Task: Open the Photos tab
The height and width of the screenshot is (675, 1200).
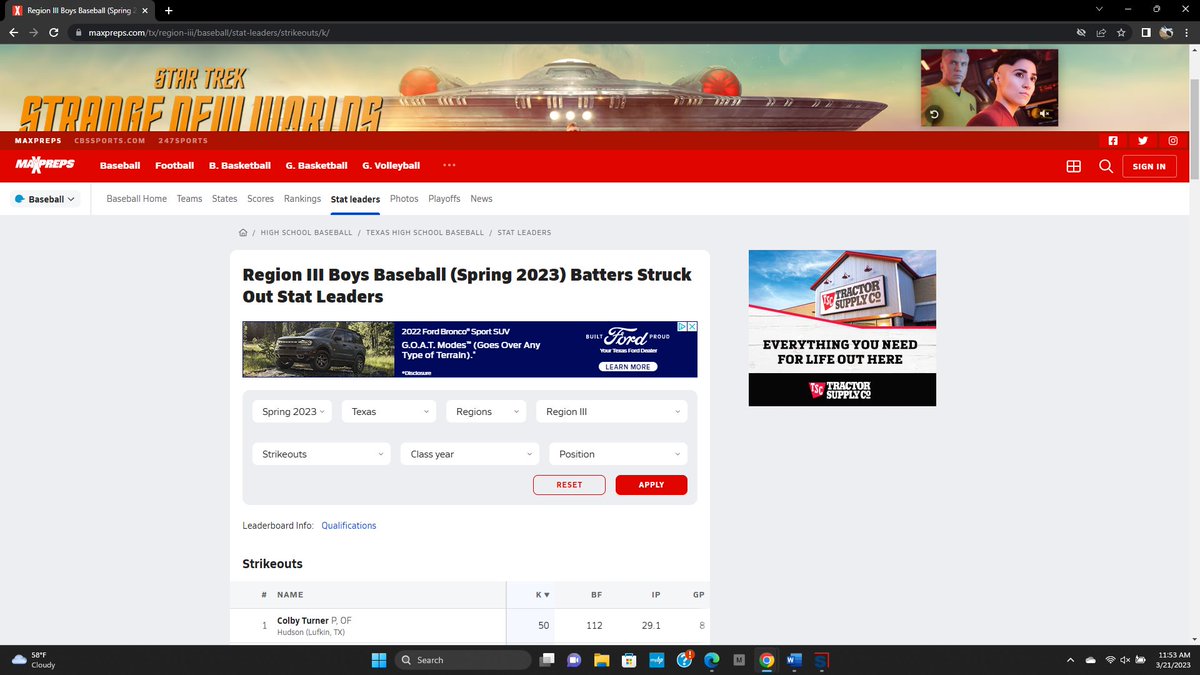Action: [x=404, y=199]
